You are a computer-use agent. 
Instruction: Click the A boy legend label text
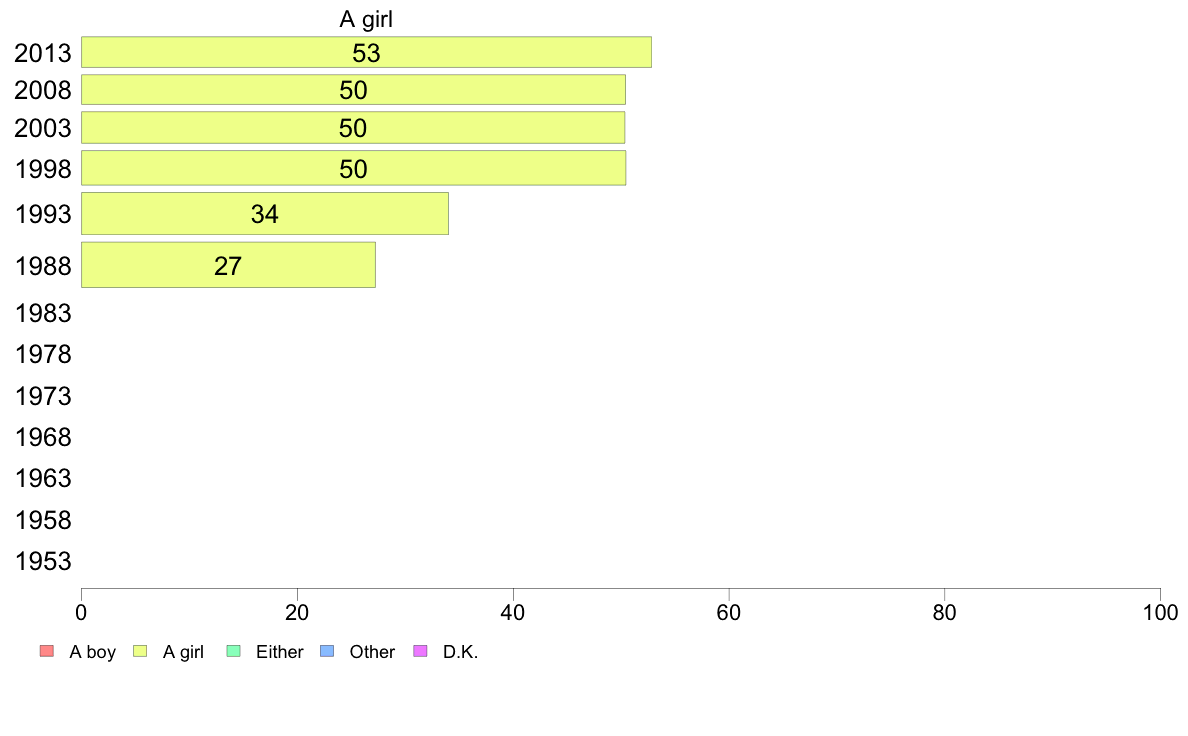92,652
